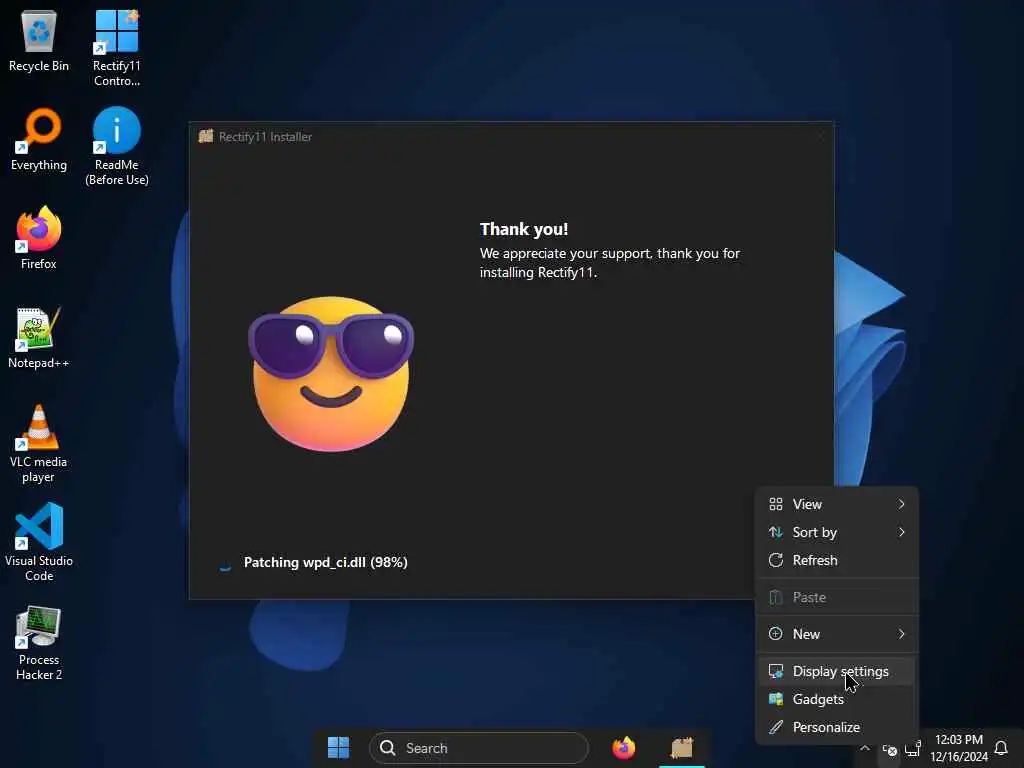Click the View menu grid icon

[776, 504]
